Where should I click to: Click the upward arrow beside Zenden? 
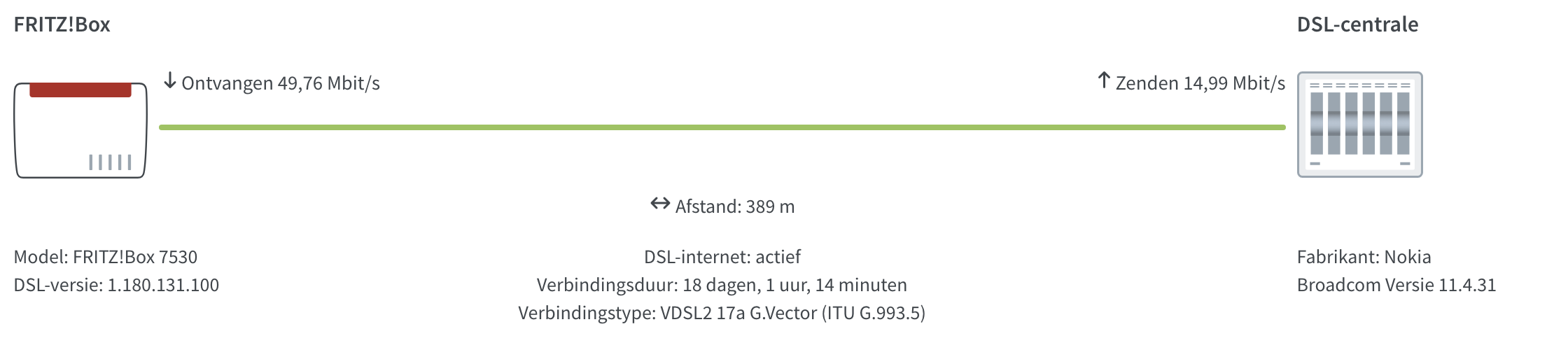pyautogui.click(x=1104, y=80)
